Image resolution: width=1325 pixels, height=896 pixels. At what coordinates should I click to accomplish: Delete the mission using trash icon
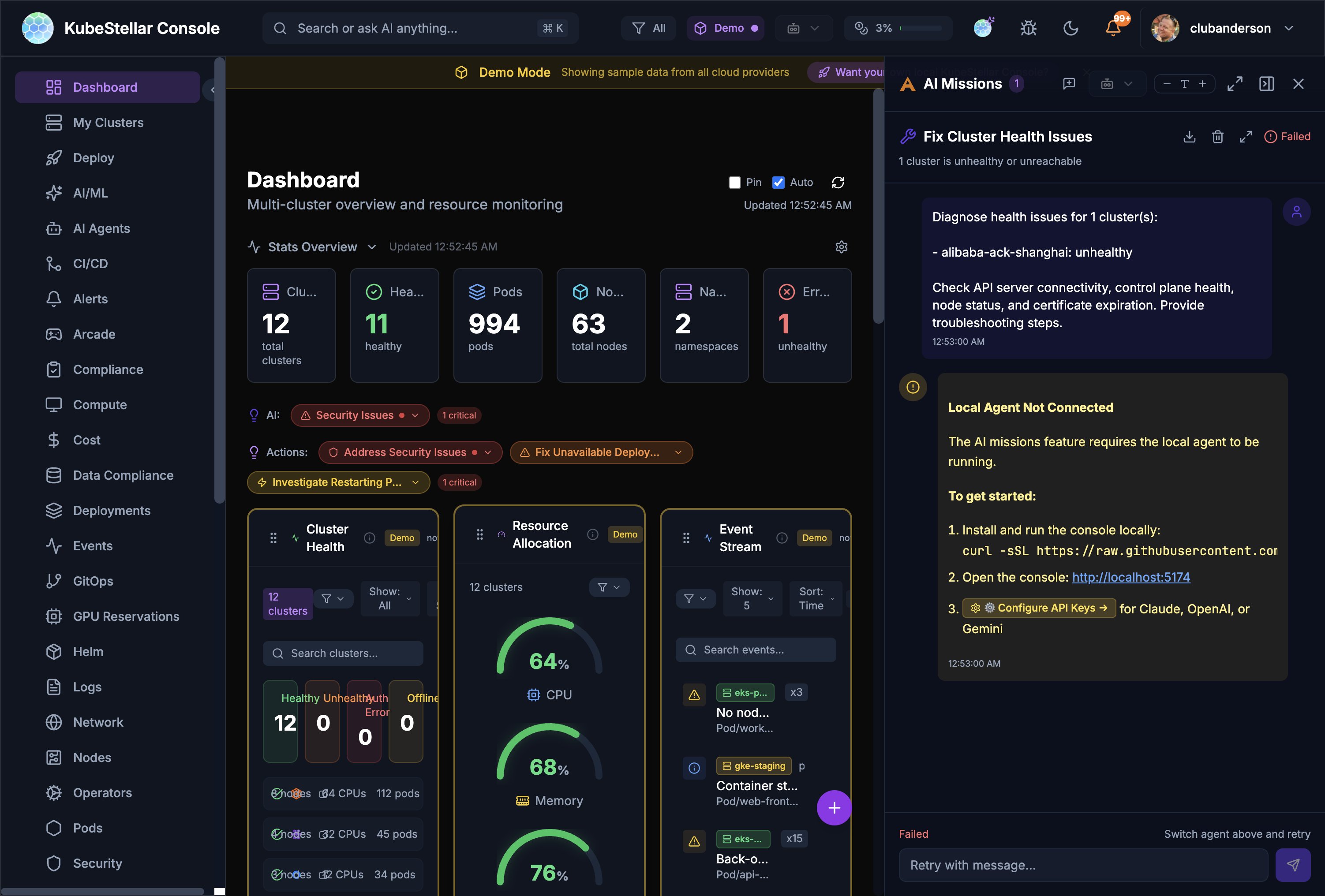(x=1217, y=137)
